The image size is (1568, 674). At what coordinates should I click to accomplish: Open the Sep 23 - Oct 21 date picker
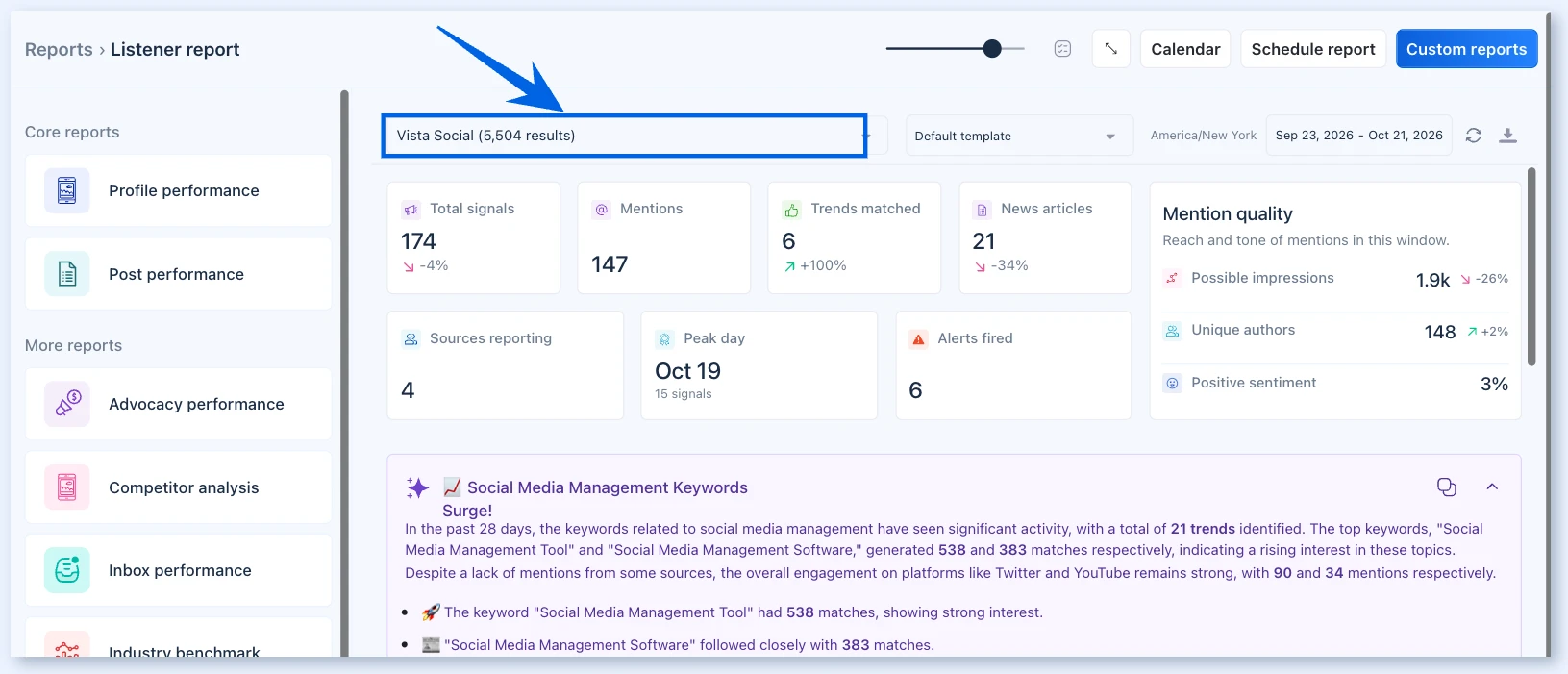(x=1358, y=136)
